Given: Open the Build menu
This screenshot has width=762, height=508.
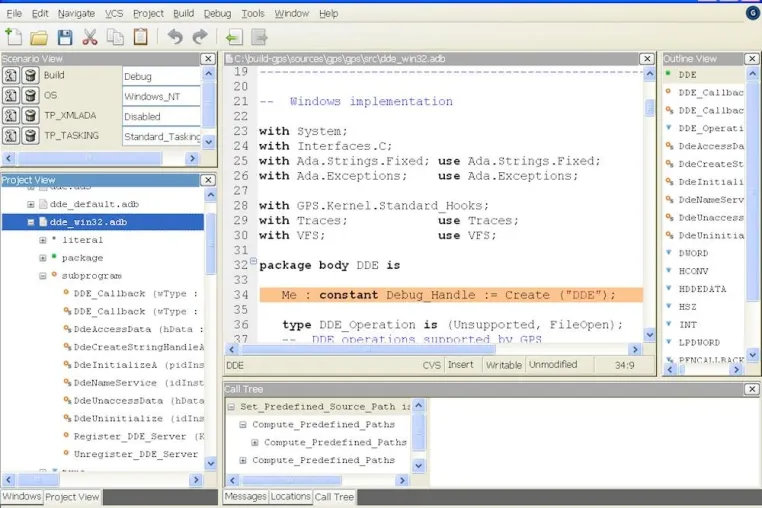Looking at the screenshot, I should (x=184, y=14).
